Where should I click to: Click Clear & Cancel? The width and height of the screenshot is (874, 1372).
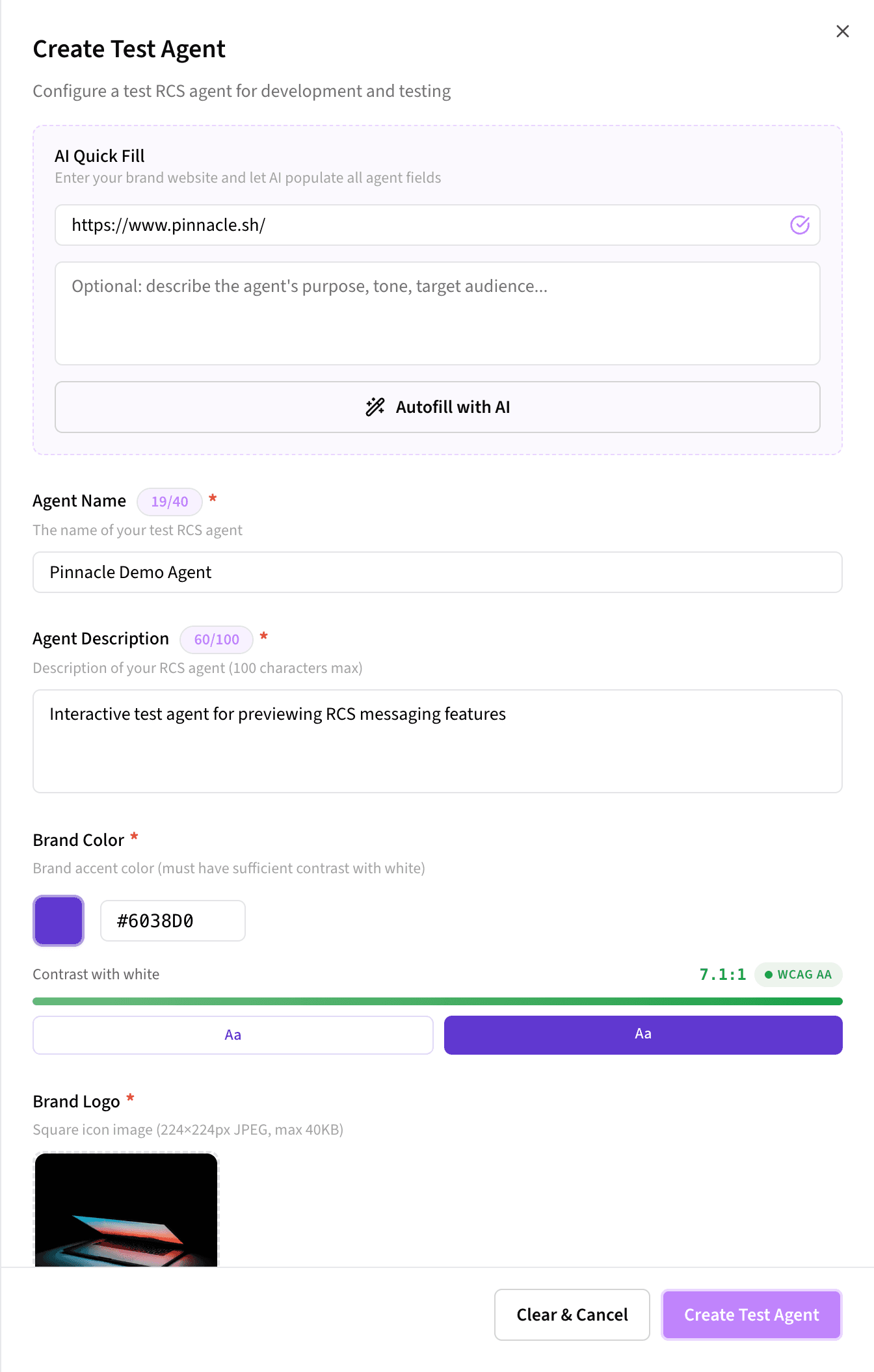point(572,1314)
